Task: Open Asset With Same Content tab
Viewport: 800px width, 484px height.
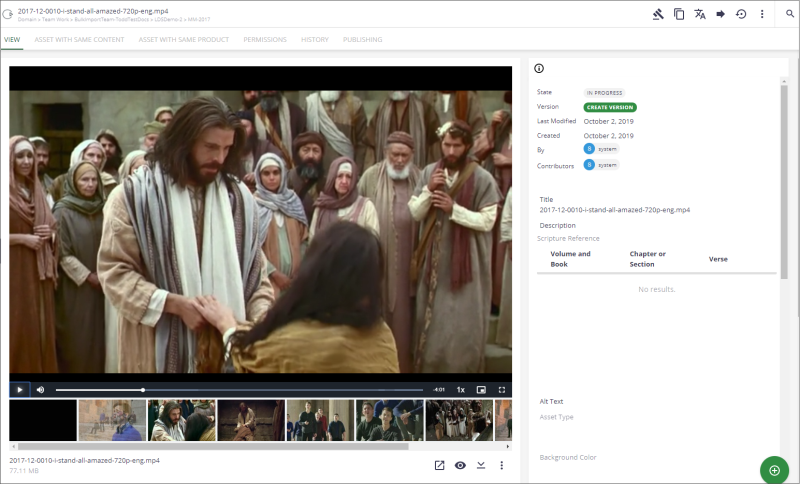Action: pos(79,39)
